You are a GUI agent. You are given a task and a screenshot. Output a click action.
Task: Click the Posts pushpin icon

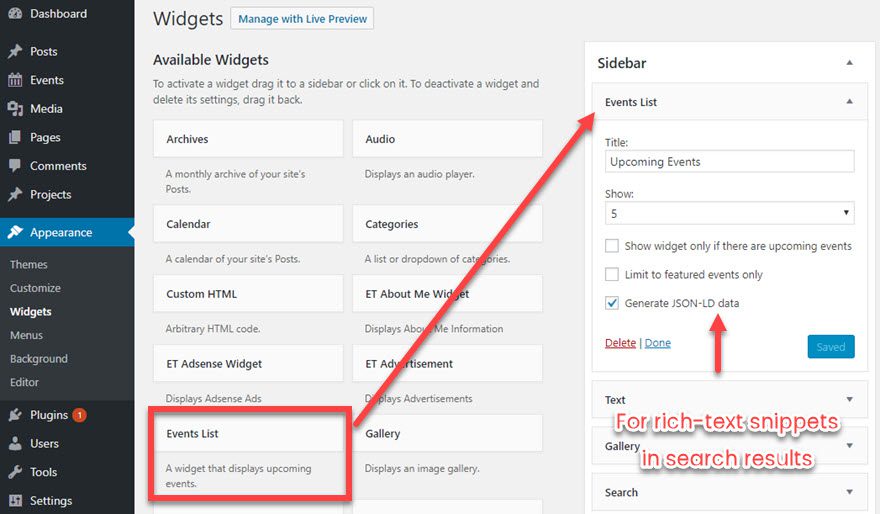(x=15, y=52)
